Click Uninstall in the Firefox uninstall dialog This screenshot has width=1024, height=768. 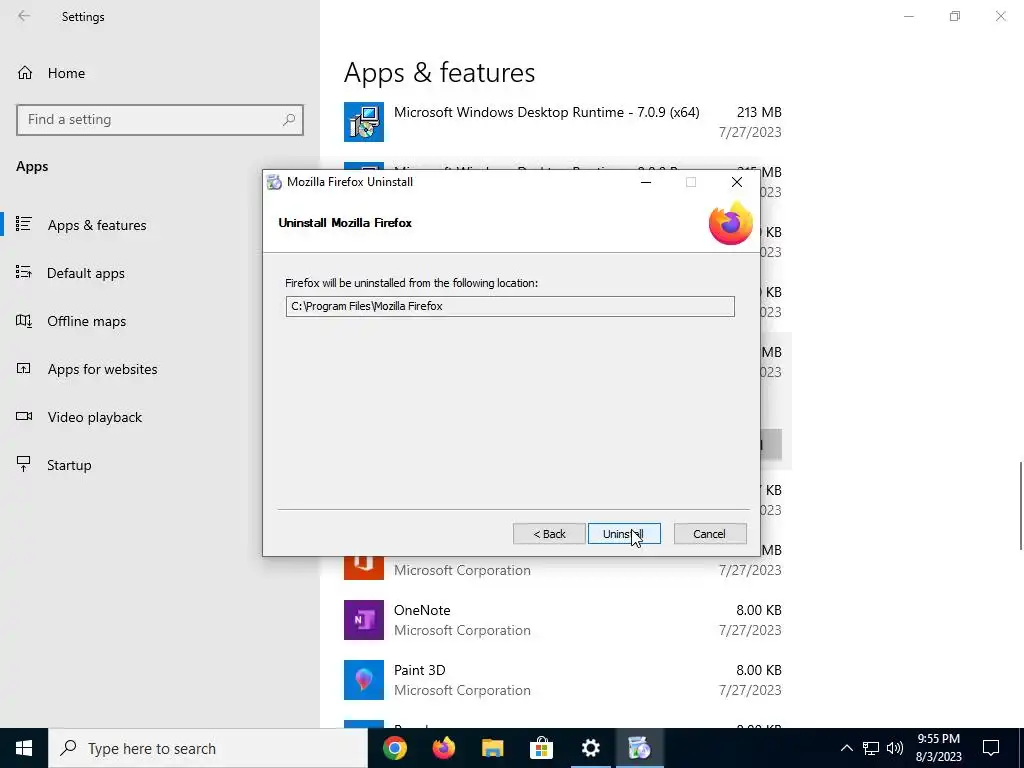624,534
